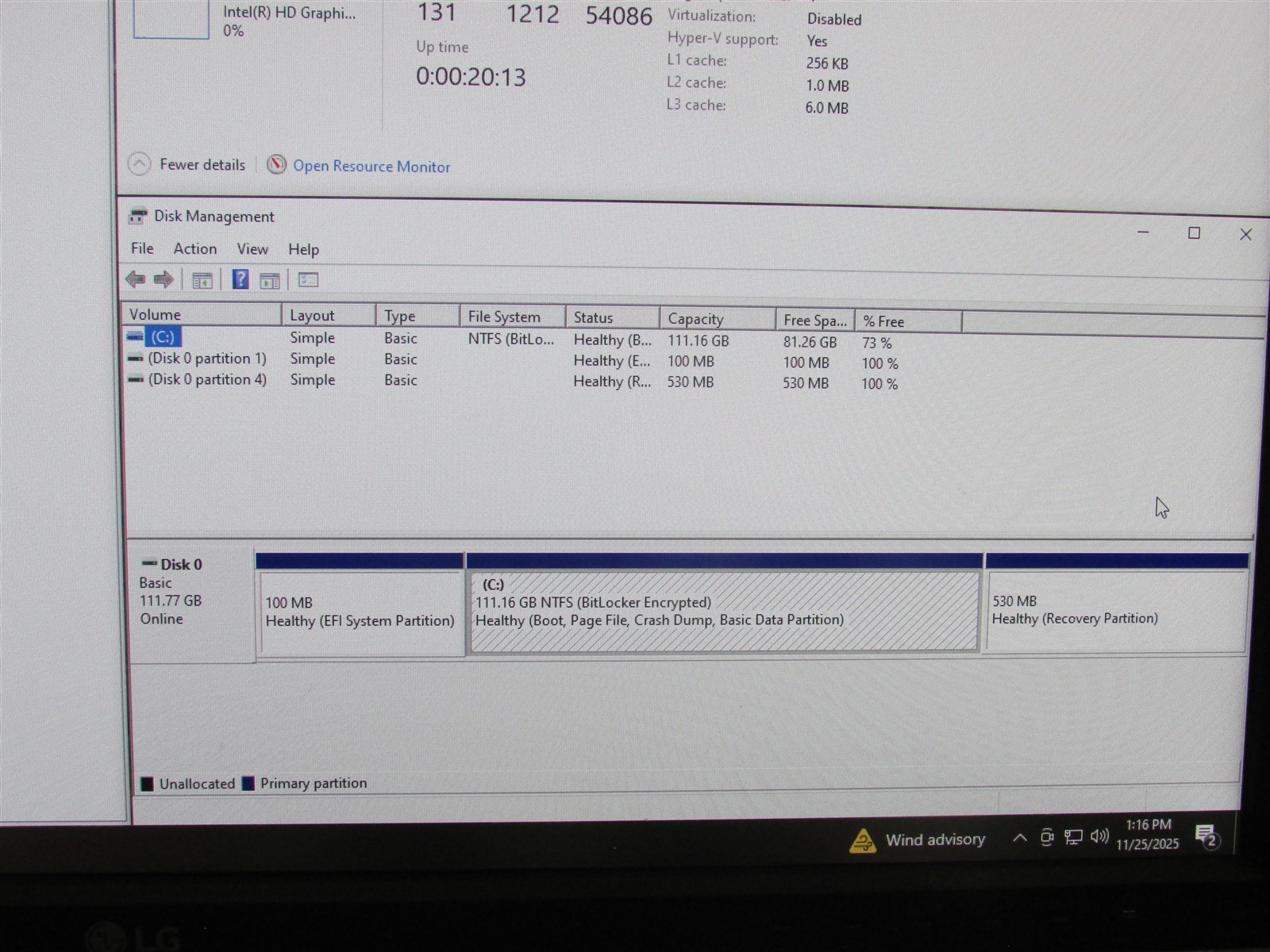
Task: Show hidden tray icons with the chevron
Action: [x=1020, y=838]
